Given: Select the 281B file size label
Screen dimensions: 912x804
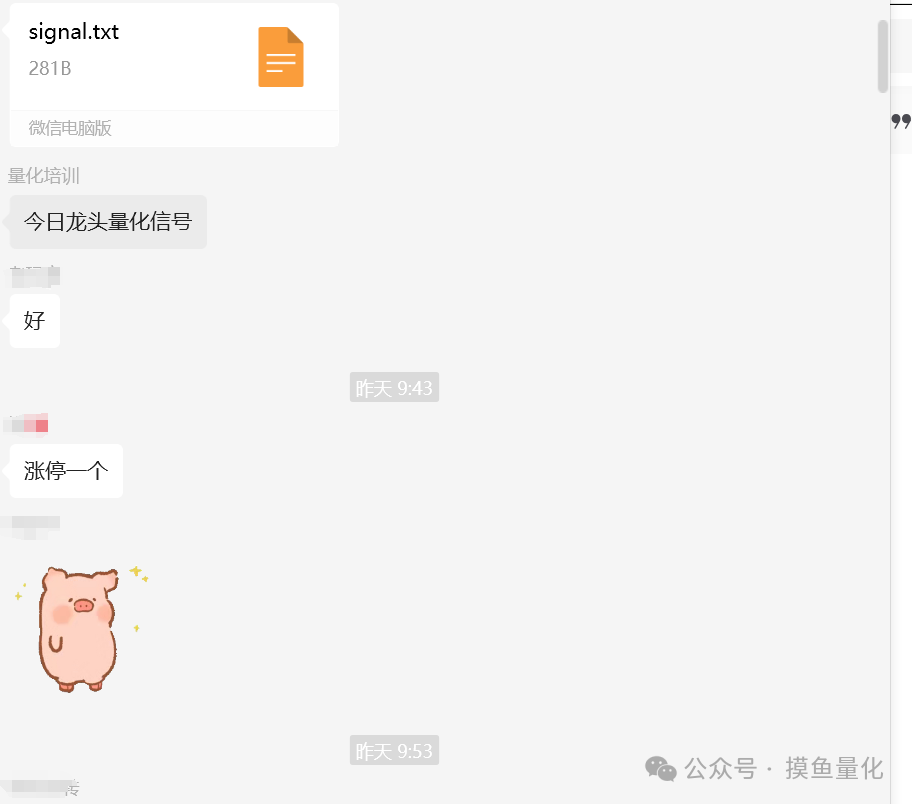Looking at the screenshot, I should click(50, 69).
